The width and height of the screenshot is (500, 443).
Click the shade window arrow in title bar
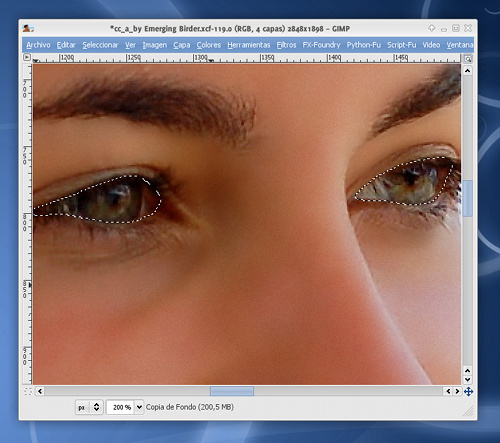(432, 28)
